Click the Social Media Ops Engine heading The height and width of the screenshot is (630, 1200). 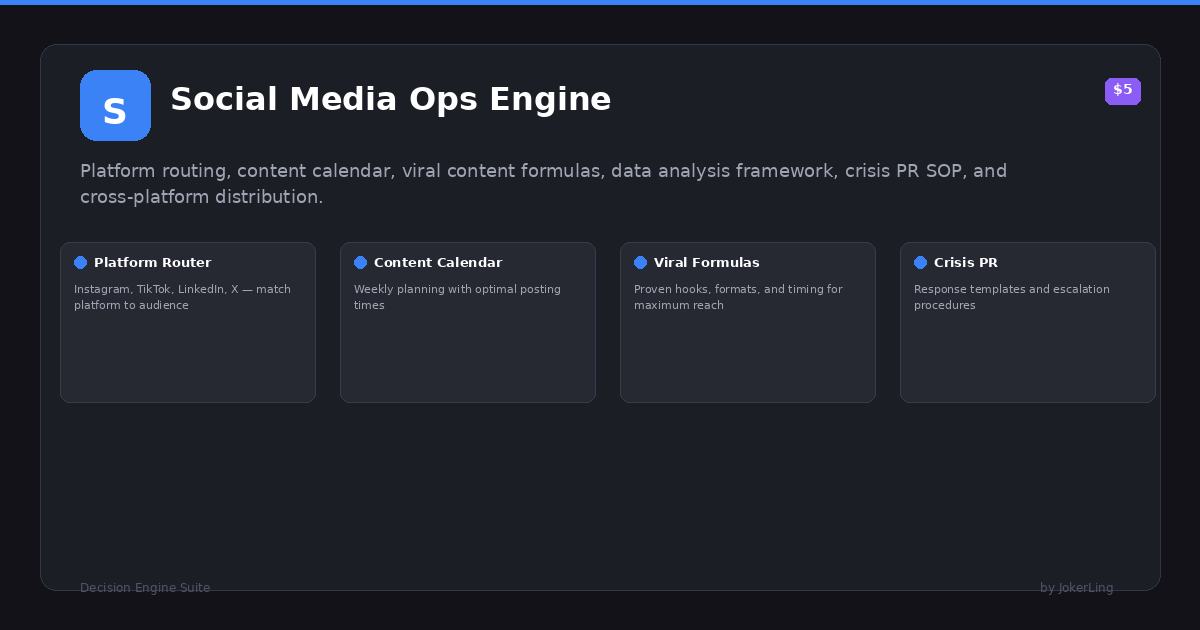point(390,100)
